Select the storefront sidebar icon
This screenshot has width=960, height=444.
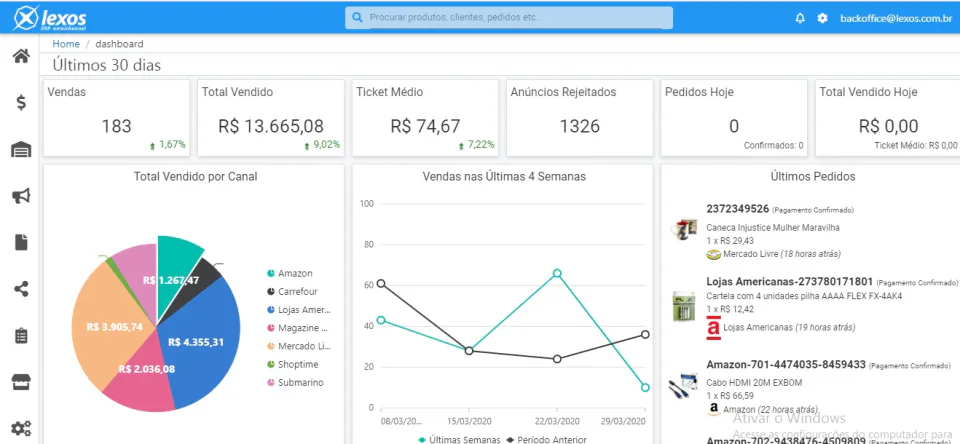(21, 382)
